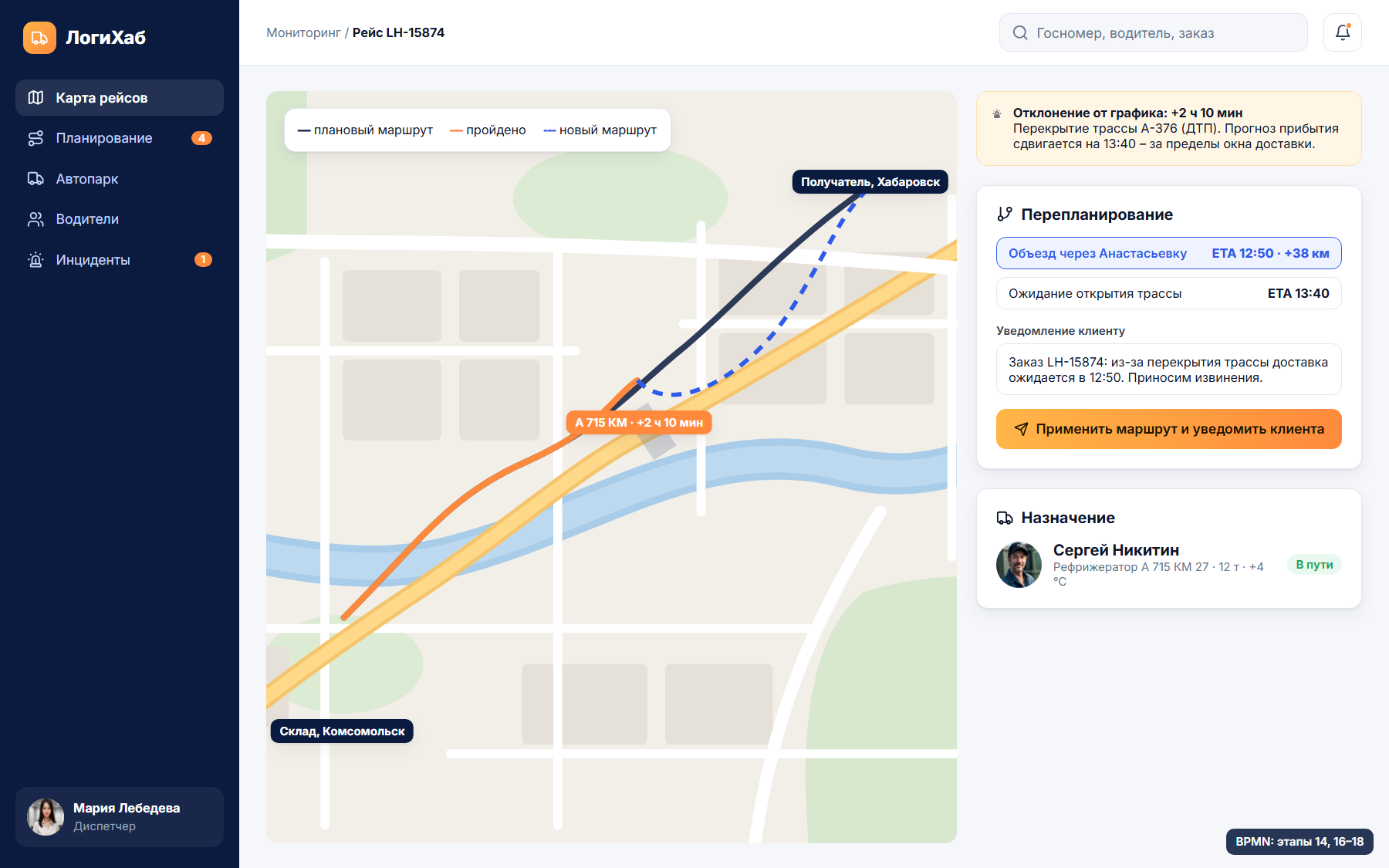1389x868 pixels.
Task: Click the Рейс LH-15874 breadcrumb title
Action: tap(398, 32)
